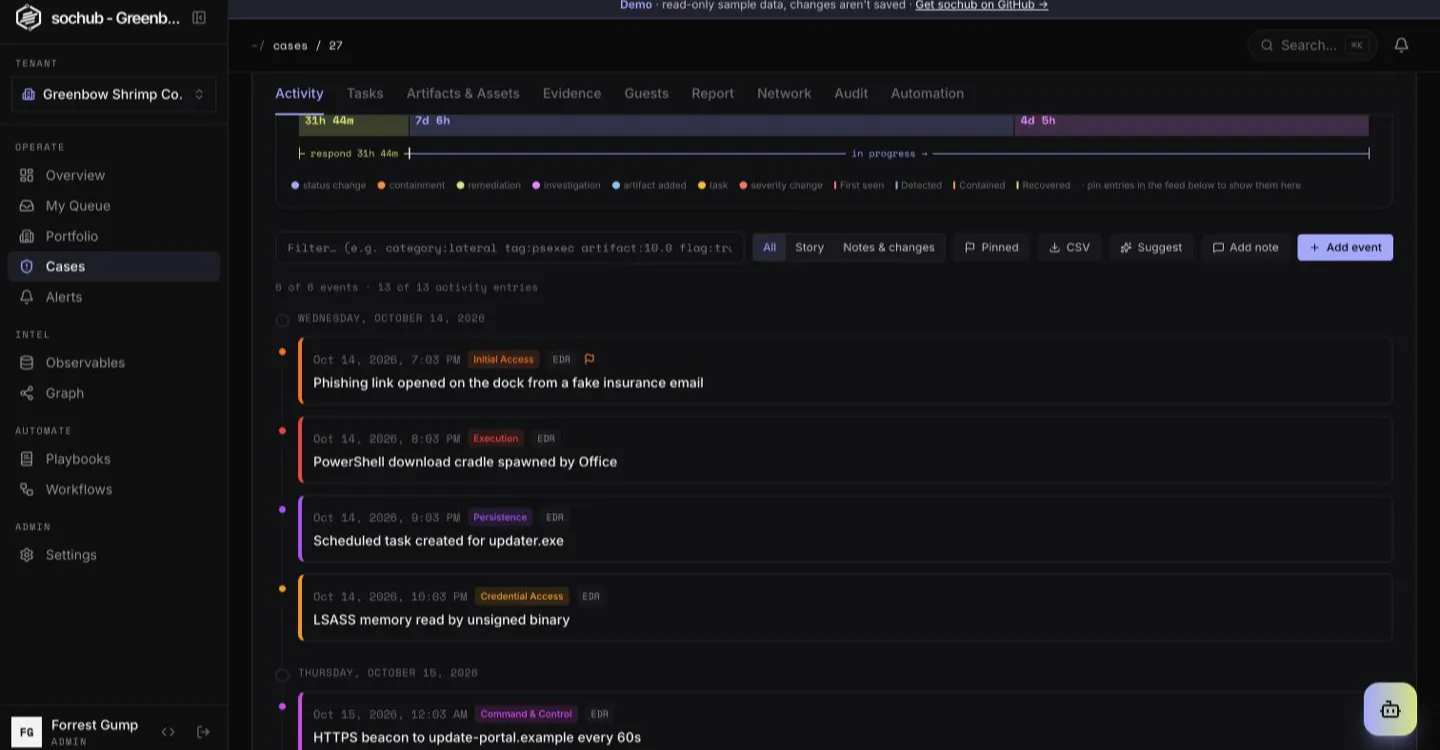Toggle the Pinned filter

992,247
